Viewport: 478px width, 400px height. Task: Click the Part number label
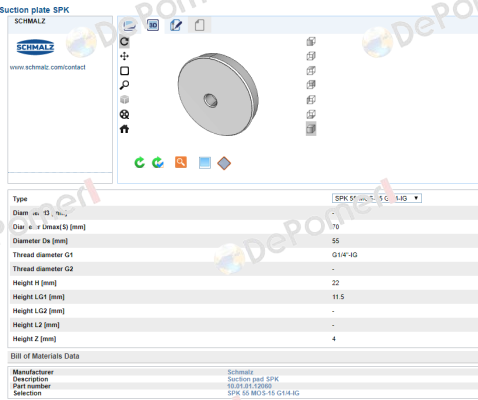point(32,386)
